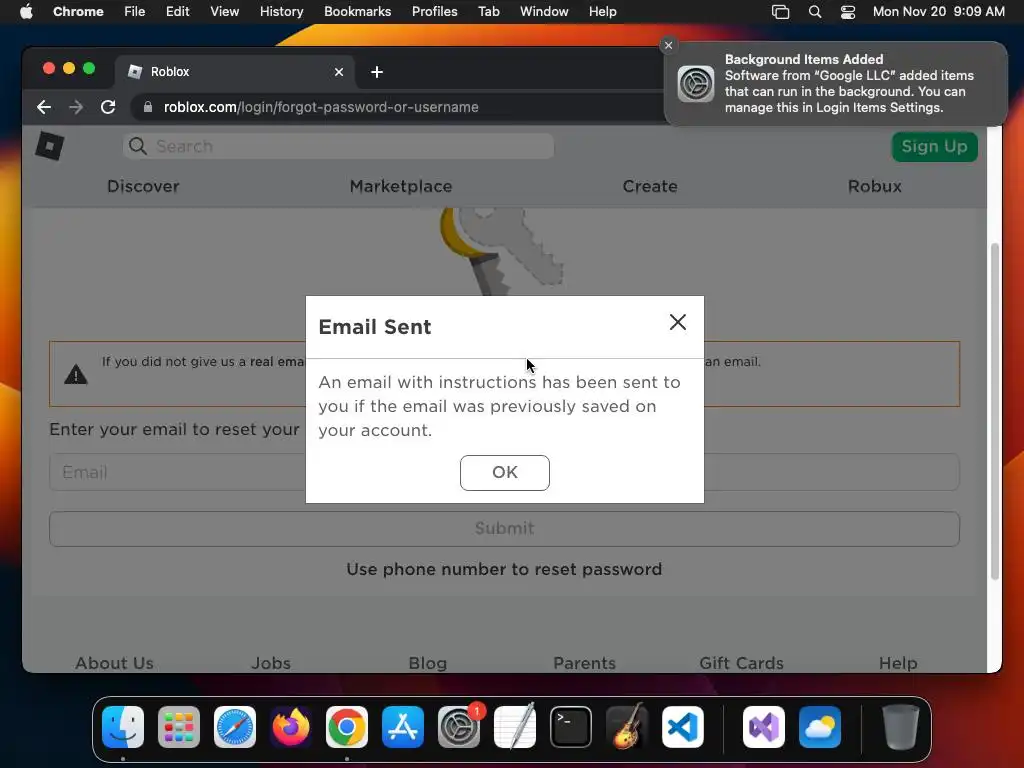Open GarageBand from the Dock

[x=627, y=727]
